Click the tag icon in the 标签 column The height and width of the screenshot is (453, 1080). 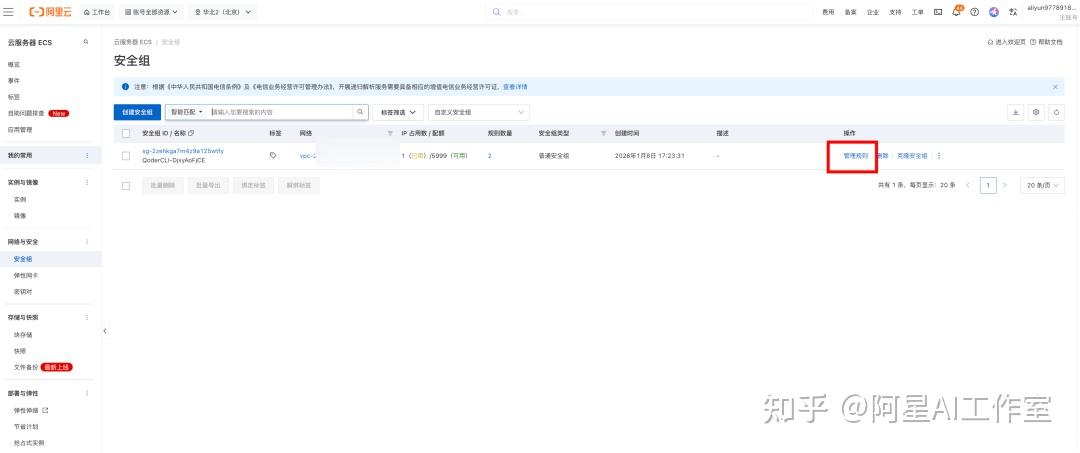pyautogui.click(x=273, y=156)
